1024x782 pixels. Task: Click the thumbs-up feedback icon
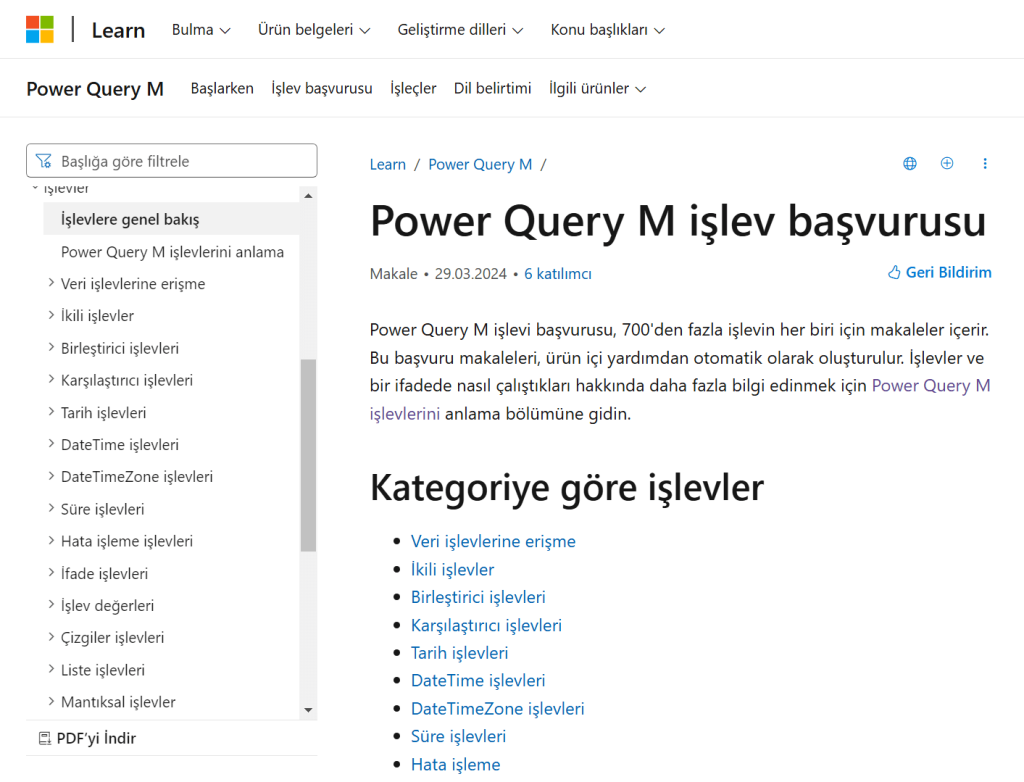pos(894,272)
